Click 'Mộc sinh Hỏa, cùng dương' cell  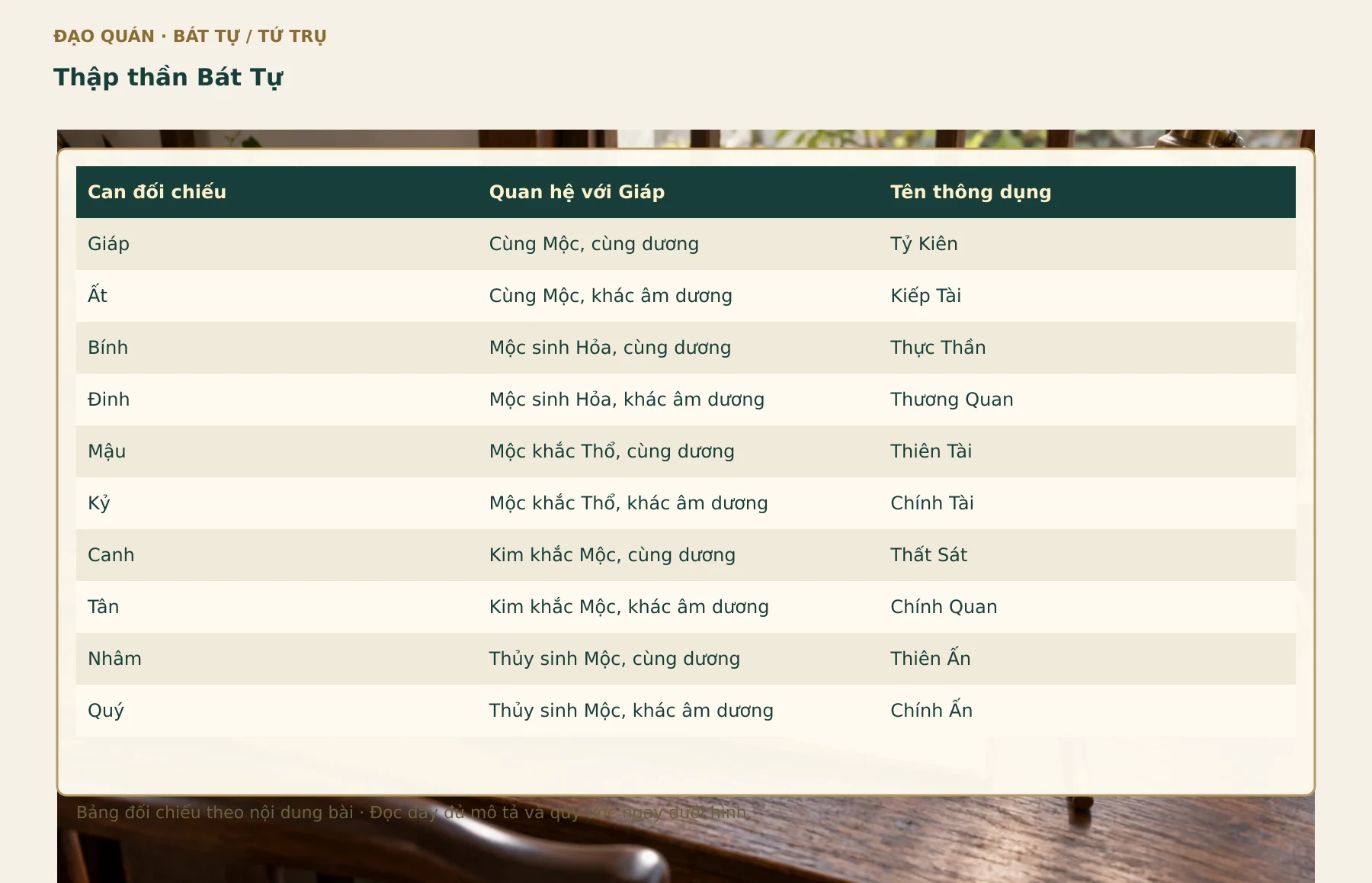coord(678,348)
